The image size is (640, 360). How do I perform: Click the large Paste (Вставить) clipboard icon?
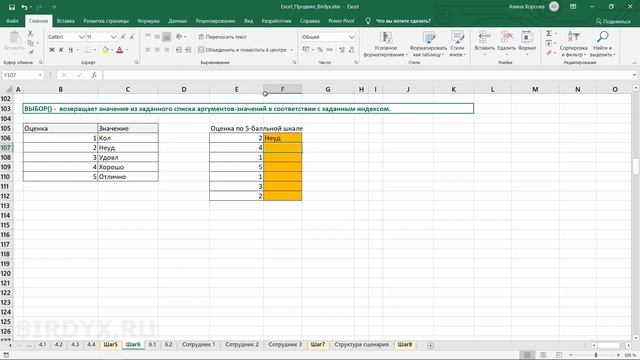coord(15,38)
